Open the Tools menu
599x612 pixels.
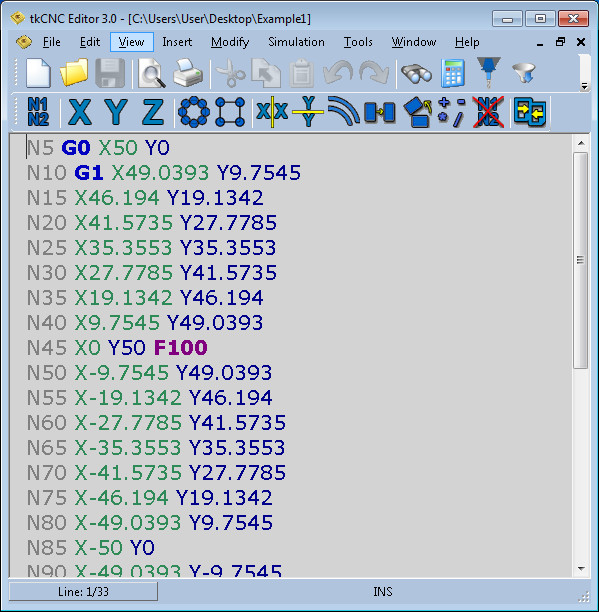[358, 42]
